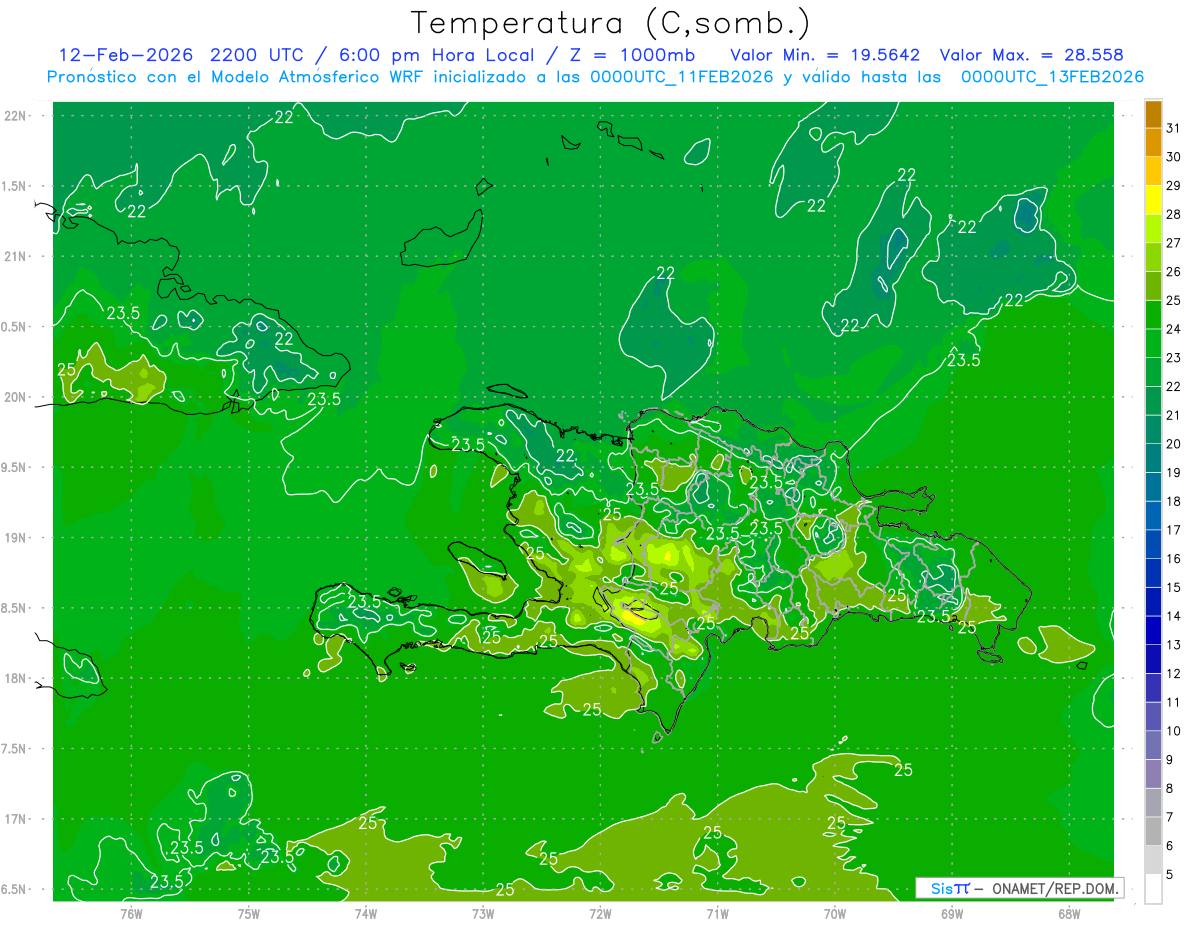Click the 18 label on the color scale
The height and width of the screenshot is (927, 1200).
[1174, 501]
